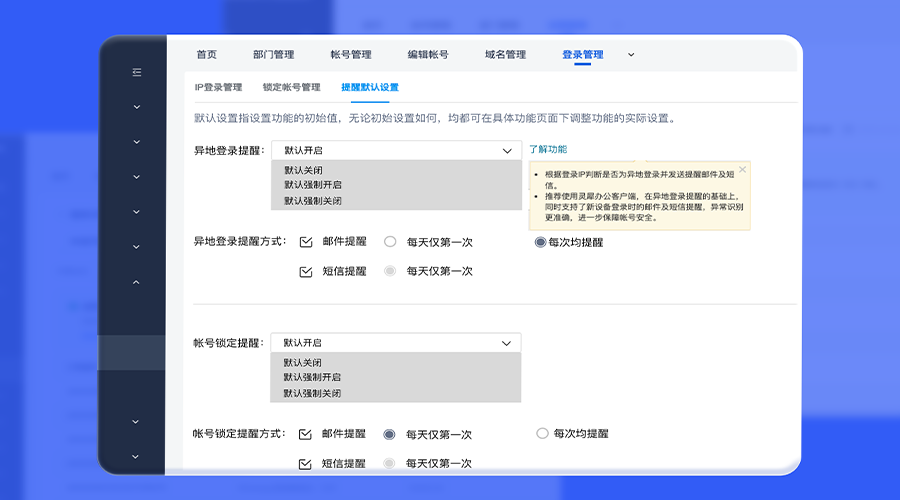This screenshot has width=900, height=500.
Task: Click the 了解功能 link
Action: pyautogui.click(x=548, y=150)
